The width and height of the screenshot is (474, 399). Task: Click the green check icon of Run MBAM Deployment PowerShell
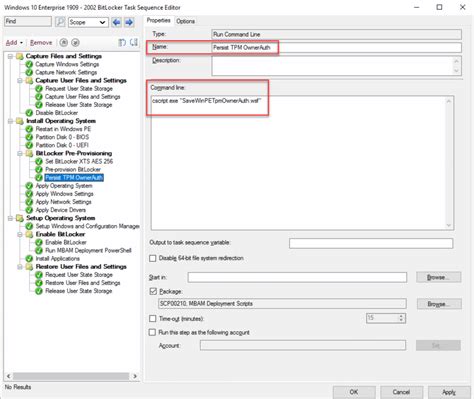click(x=39, y=250)
